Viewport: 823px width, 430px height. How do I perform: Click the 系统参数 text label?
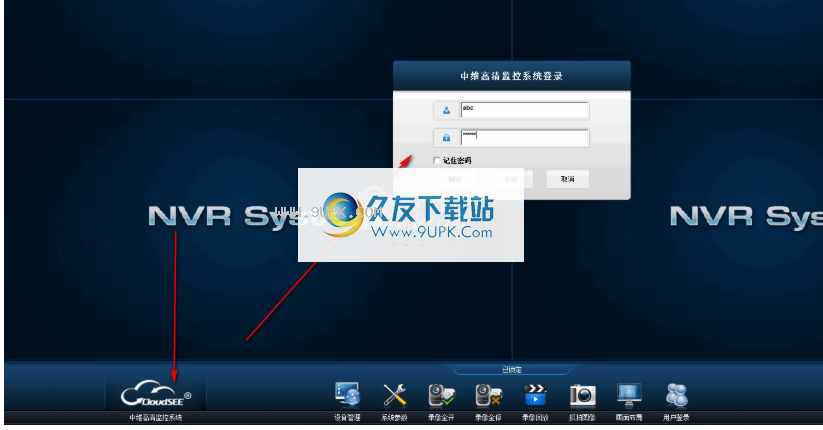pyautogui.click(x=395, y=418)
